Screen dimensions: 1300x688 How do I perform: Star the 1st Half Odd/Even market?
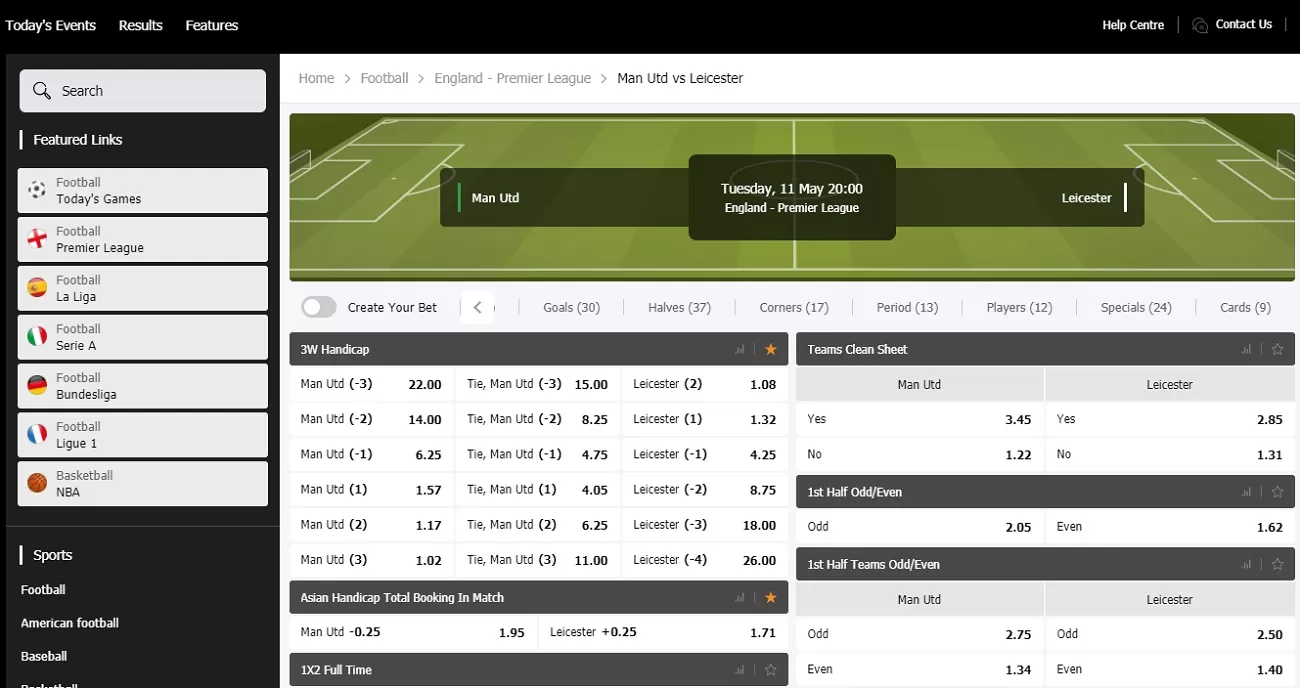[1277, 492]
